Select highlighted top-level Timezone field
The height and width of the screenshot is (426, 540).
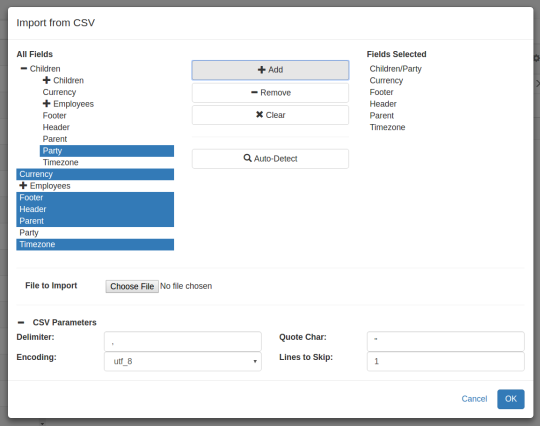click(x=95, y=245)
